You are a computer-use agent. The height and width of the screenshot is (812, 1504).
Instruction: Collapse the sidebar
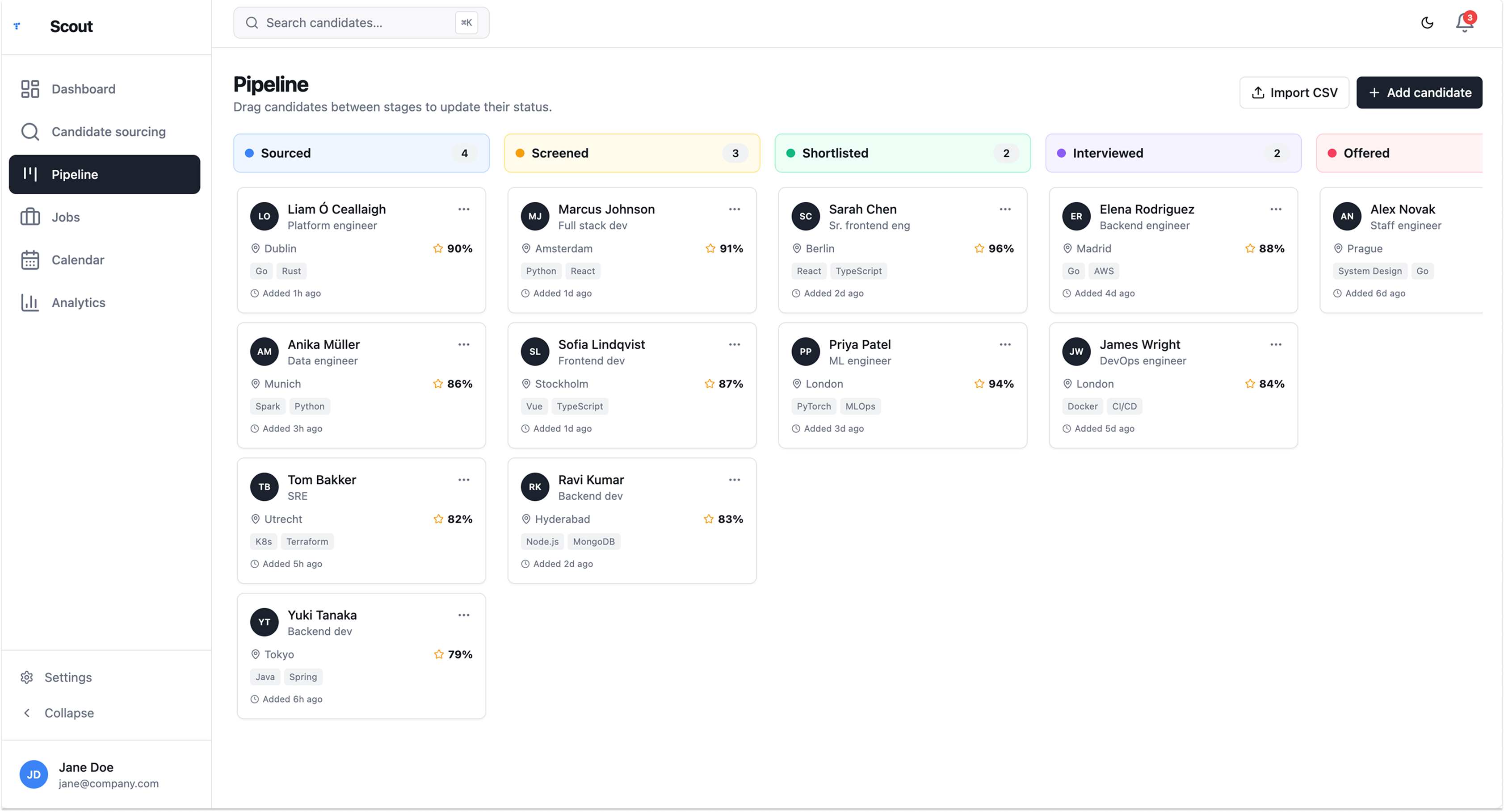pos(69,713)
